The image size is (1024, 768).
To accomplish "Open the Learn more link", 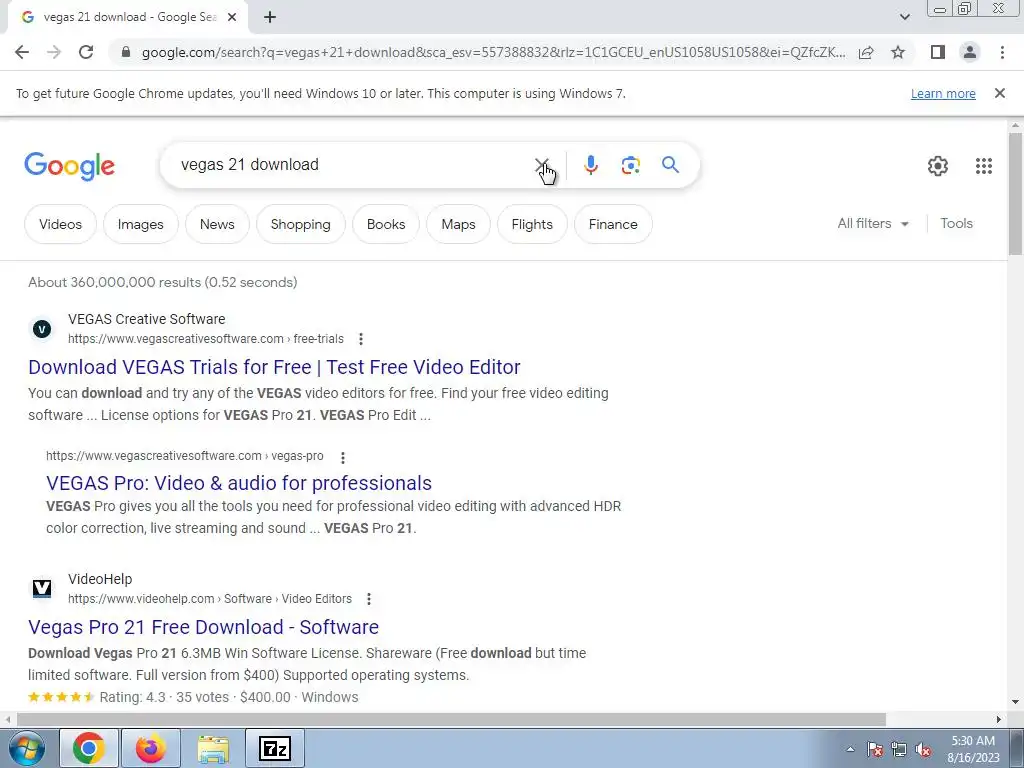I will click(943, 93).
